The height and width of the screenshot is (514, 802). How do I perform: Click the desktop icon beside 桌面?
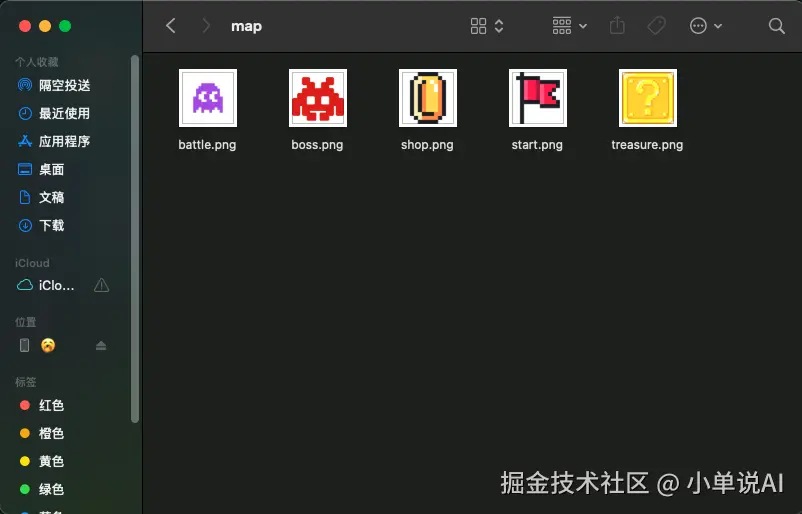coord(25,169)
